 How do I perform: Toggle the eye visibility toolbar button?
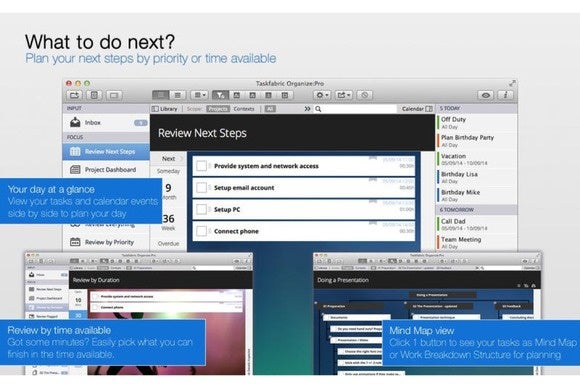click(486, 95)
